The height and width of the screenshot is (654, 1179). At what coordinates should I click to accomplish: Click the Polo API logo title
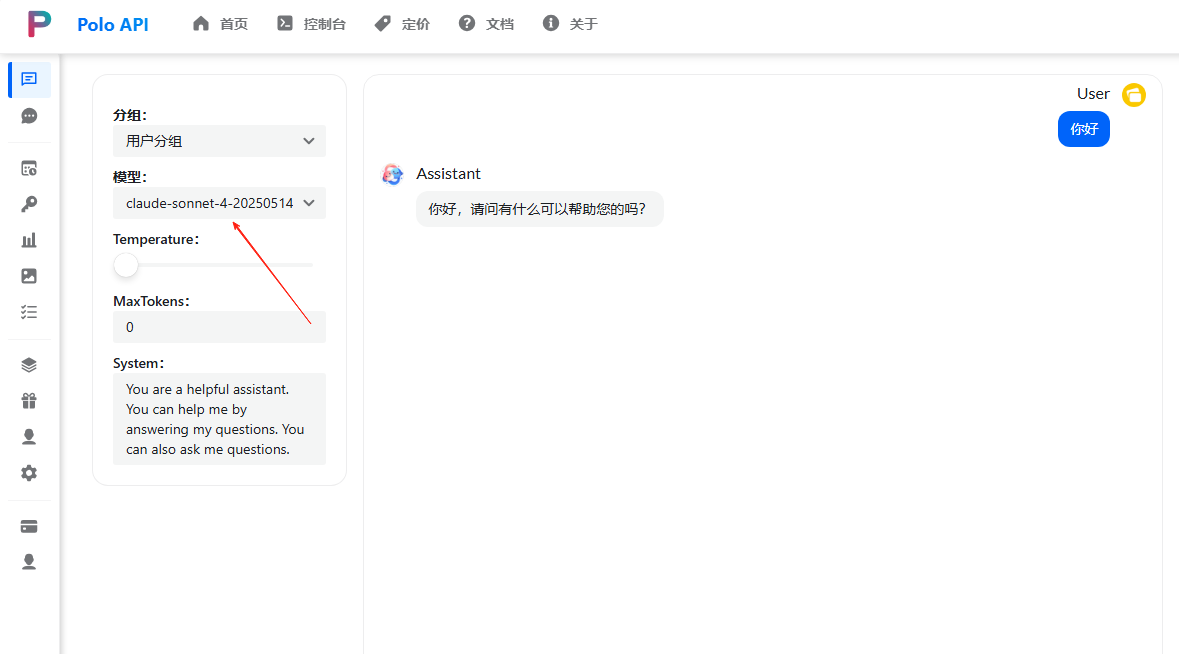coord(112,24)
